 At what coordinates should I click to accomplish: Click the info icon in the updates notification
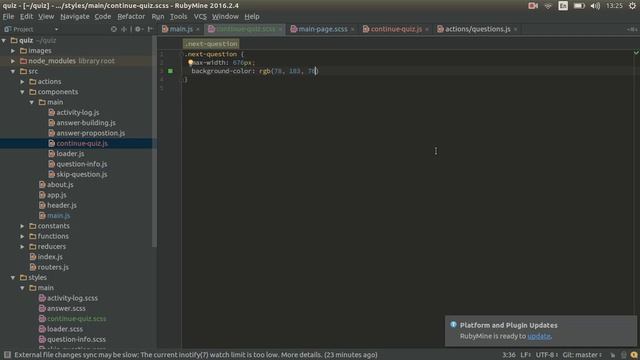pos(453,325)
